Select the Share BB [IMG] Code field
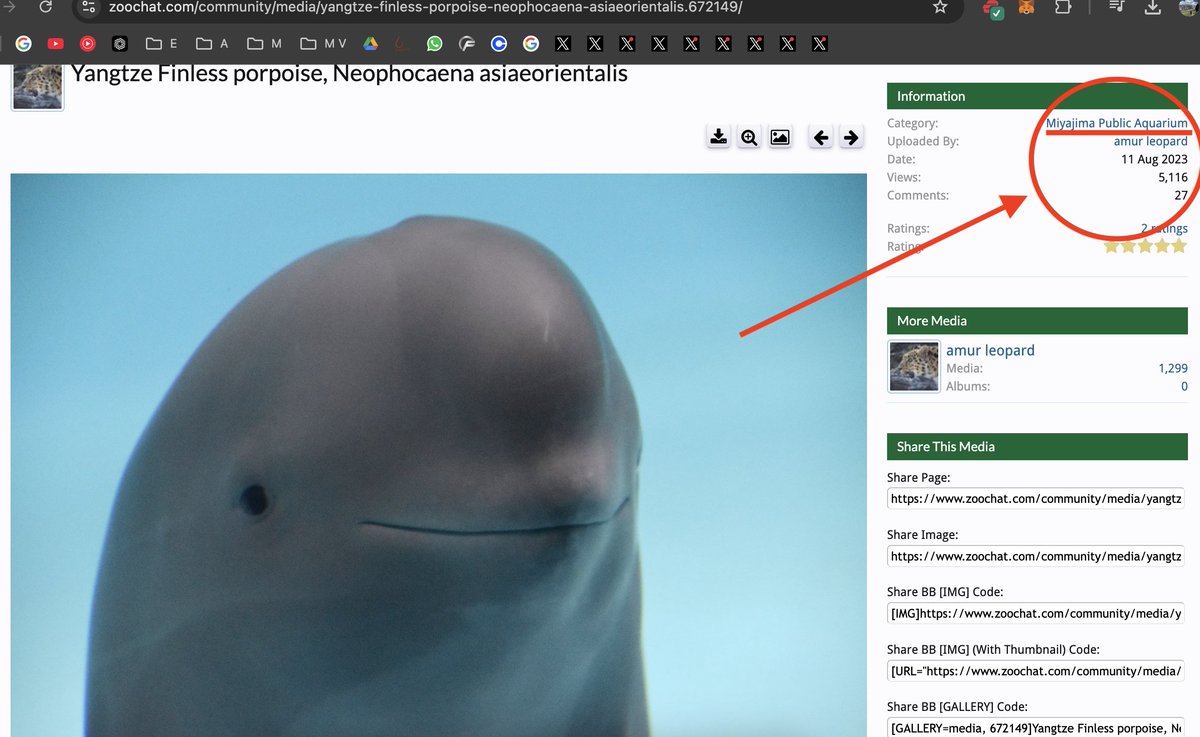 1036,613
